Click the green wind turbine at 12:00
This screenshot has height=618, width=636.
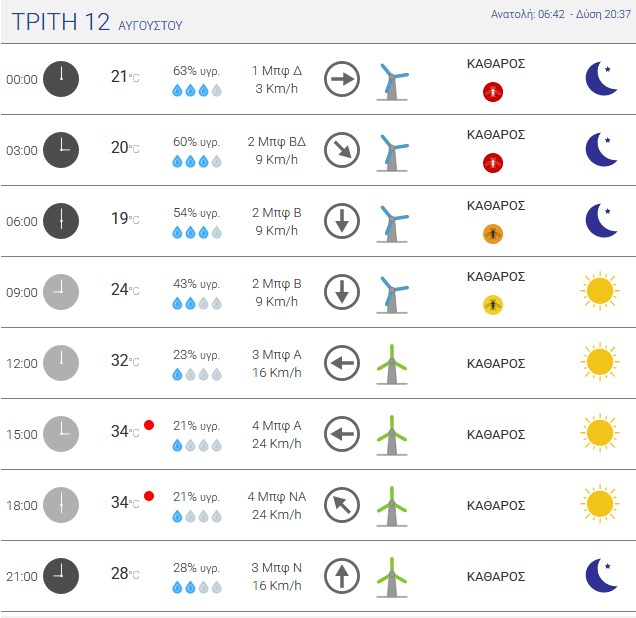click(392, 364)
